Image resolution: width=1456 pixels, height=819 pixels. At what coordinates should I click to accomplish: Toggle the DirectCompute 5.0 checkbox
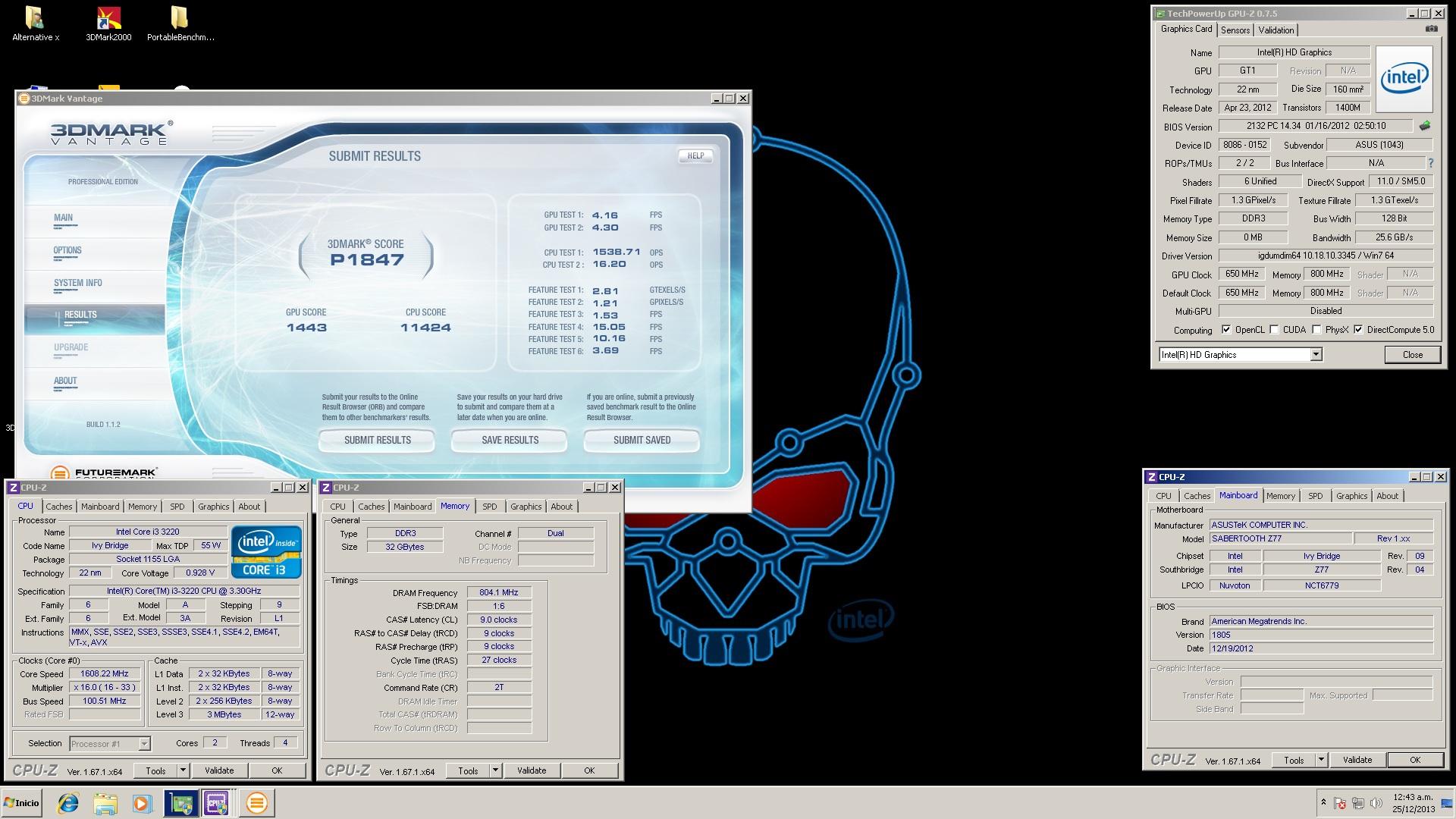click(1358, 330)
